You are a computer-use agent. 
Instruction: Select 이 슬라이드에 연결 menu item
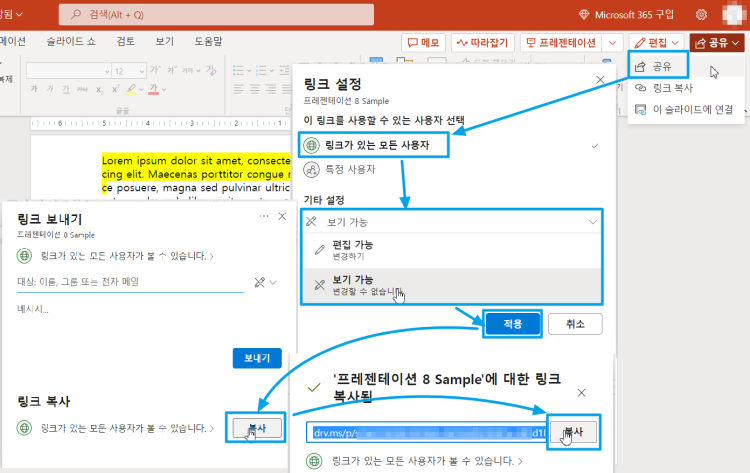point(686,110)
